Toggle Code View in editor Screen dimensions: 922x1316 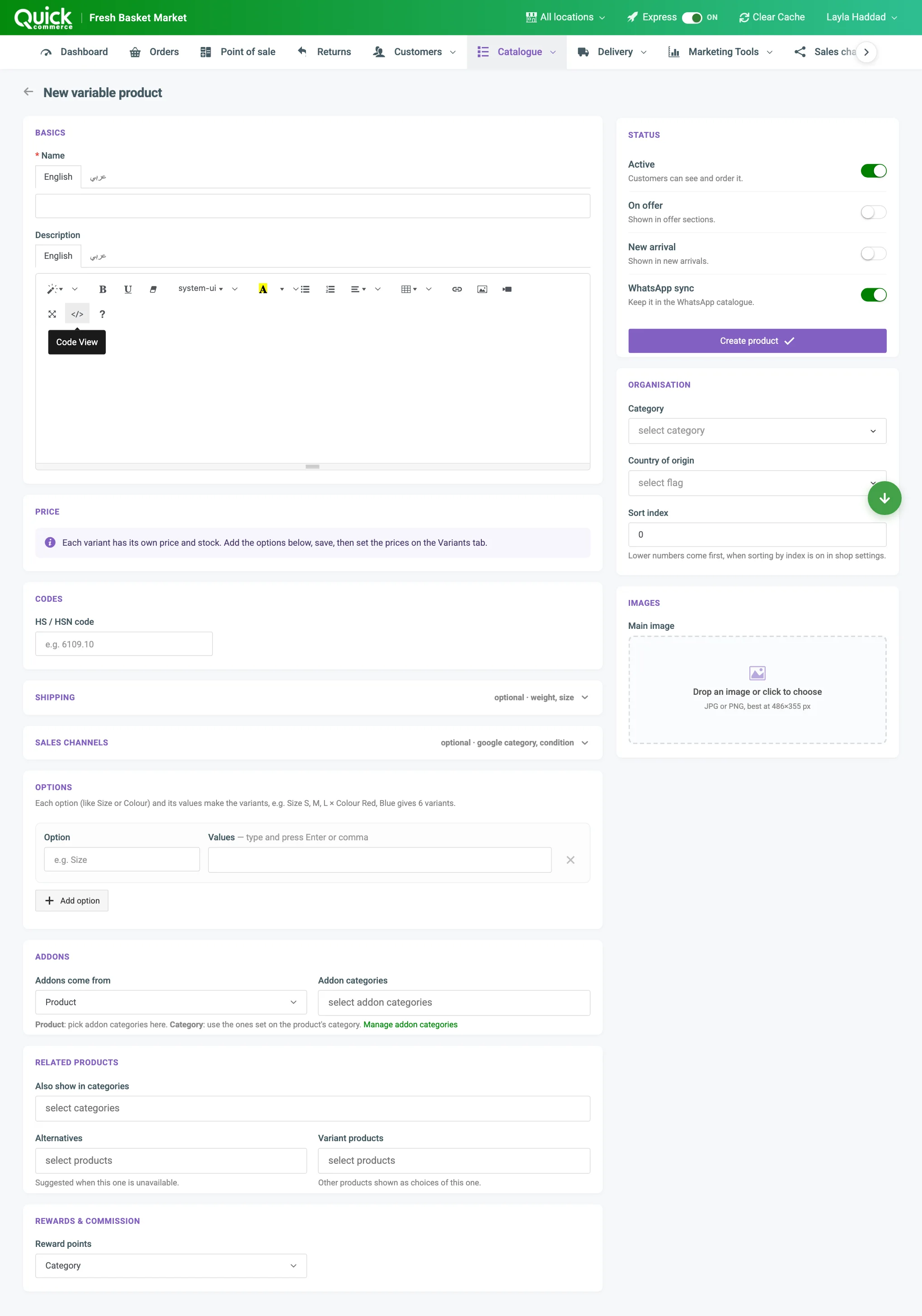[77, 314]
